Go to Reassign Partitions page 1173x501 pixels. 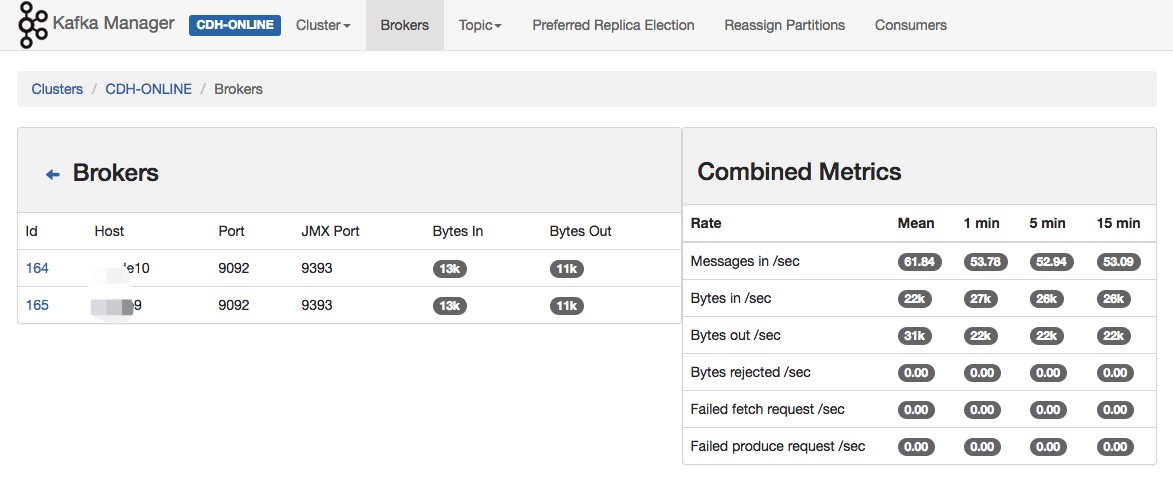784,25
